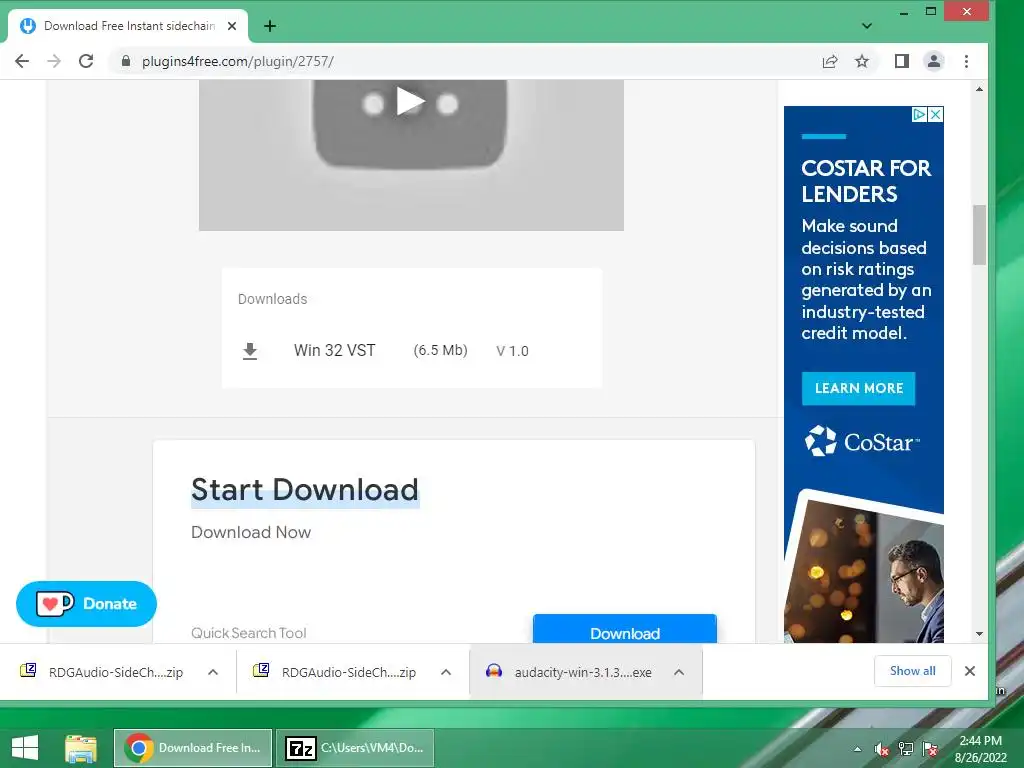Share this page icon

coord(830,61)
